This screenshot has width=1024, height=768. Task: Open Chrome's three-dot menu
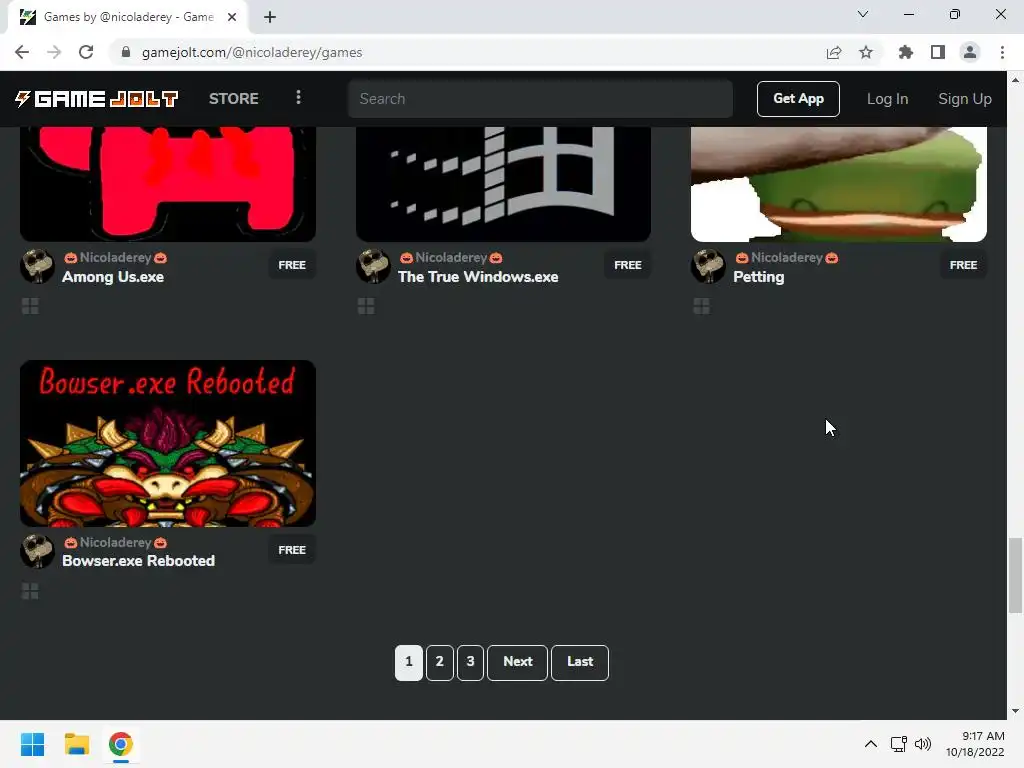pyautogui.click(x=1002, y=52)
